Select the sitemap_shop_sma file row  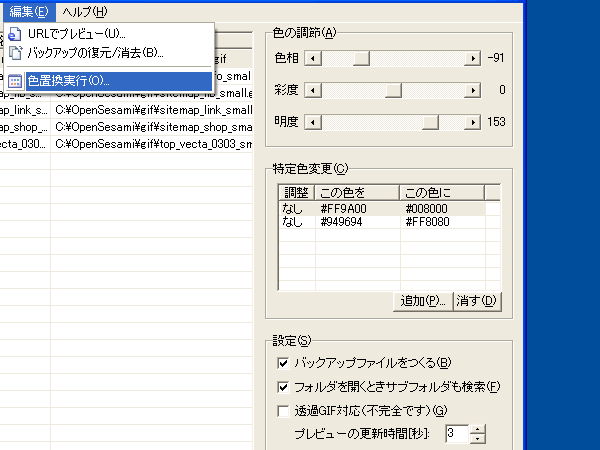tap(126, 127)
